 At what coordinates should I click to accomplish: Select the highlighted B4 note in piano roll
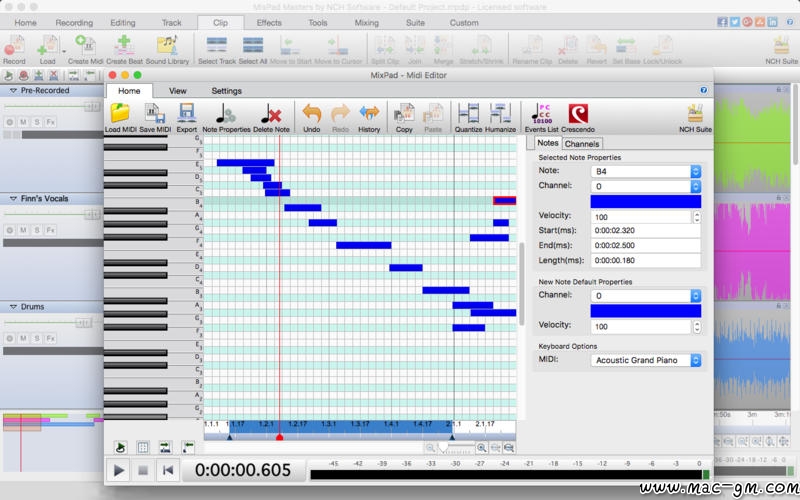coord(505,201)
